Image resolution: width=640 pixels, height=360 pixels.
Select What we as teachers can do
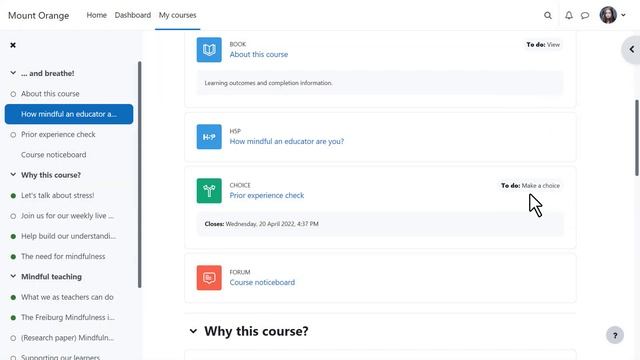67,297
